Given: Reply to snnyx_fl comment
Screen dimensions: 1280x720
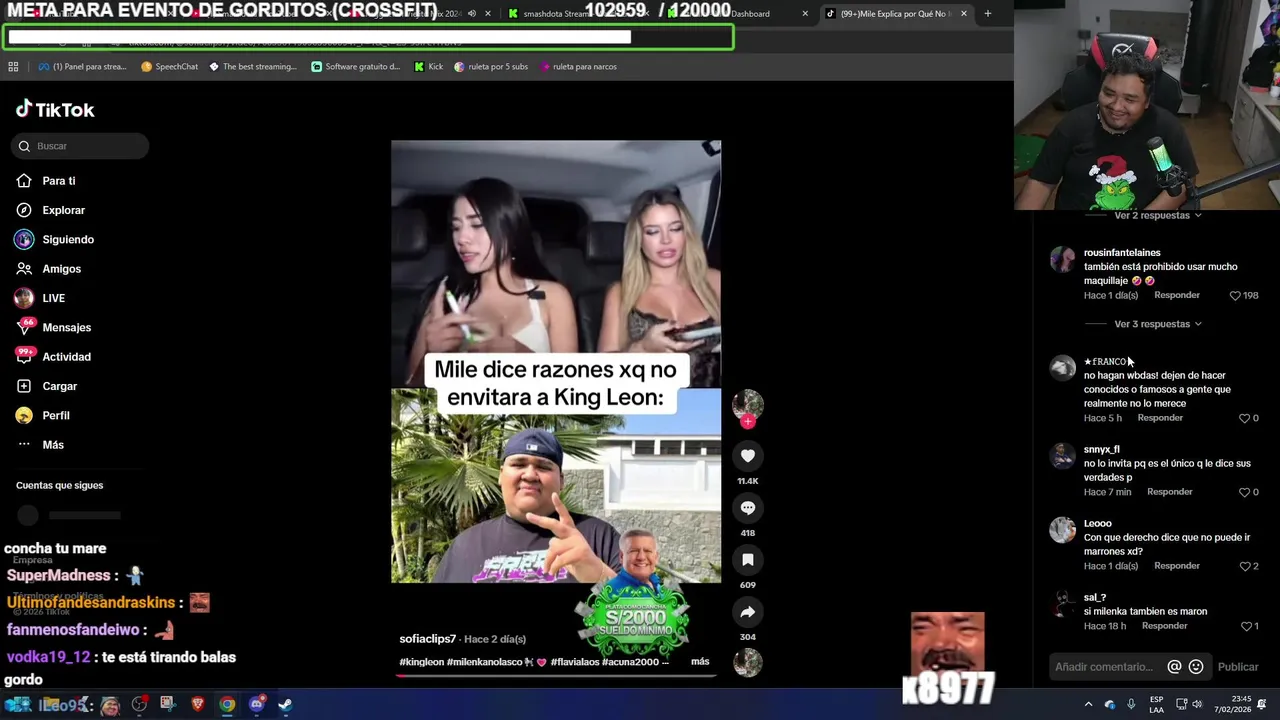Looking at the screenshot, I should [x=1170, y=492].
